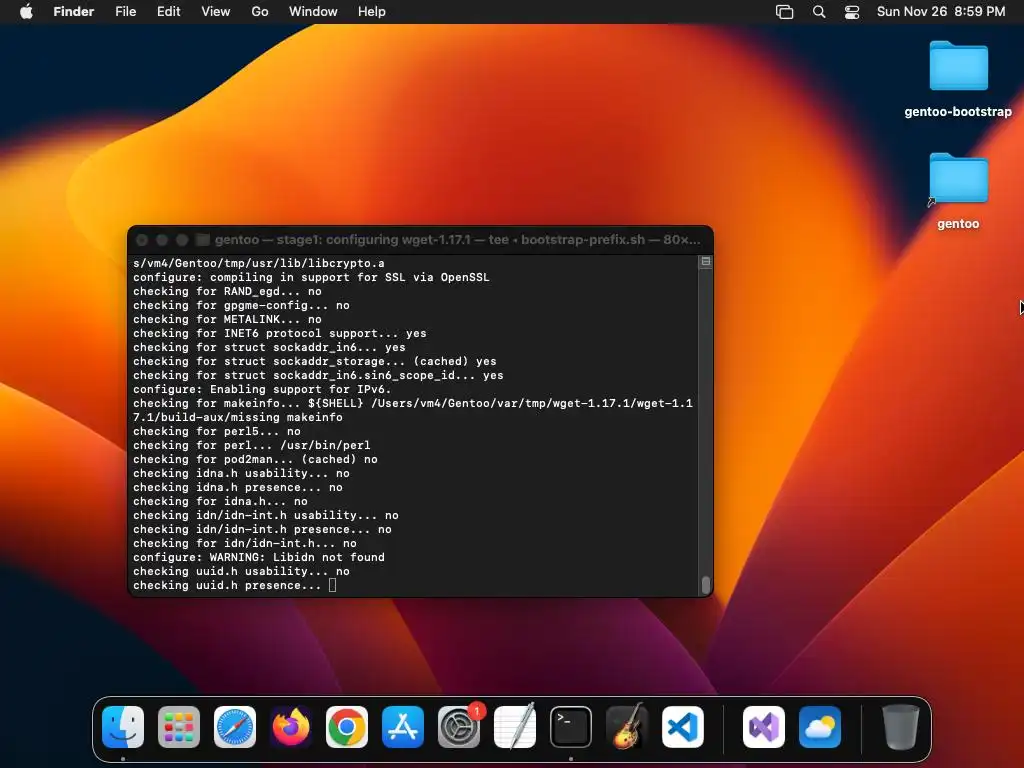
Task: Open the Weather app in the Dock
Action: [x=820, y=726]
